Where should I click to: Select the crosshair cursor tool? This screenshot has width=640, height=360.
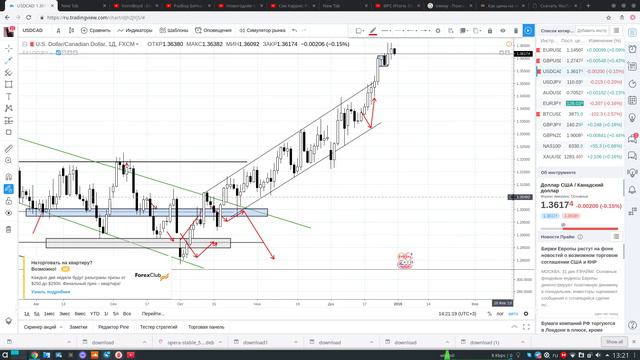[x=9, y=48]
